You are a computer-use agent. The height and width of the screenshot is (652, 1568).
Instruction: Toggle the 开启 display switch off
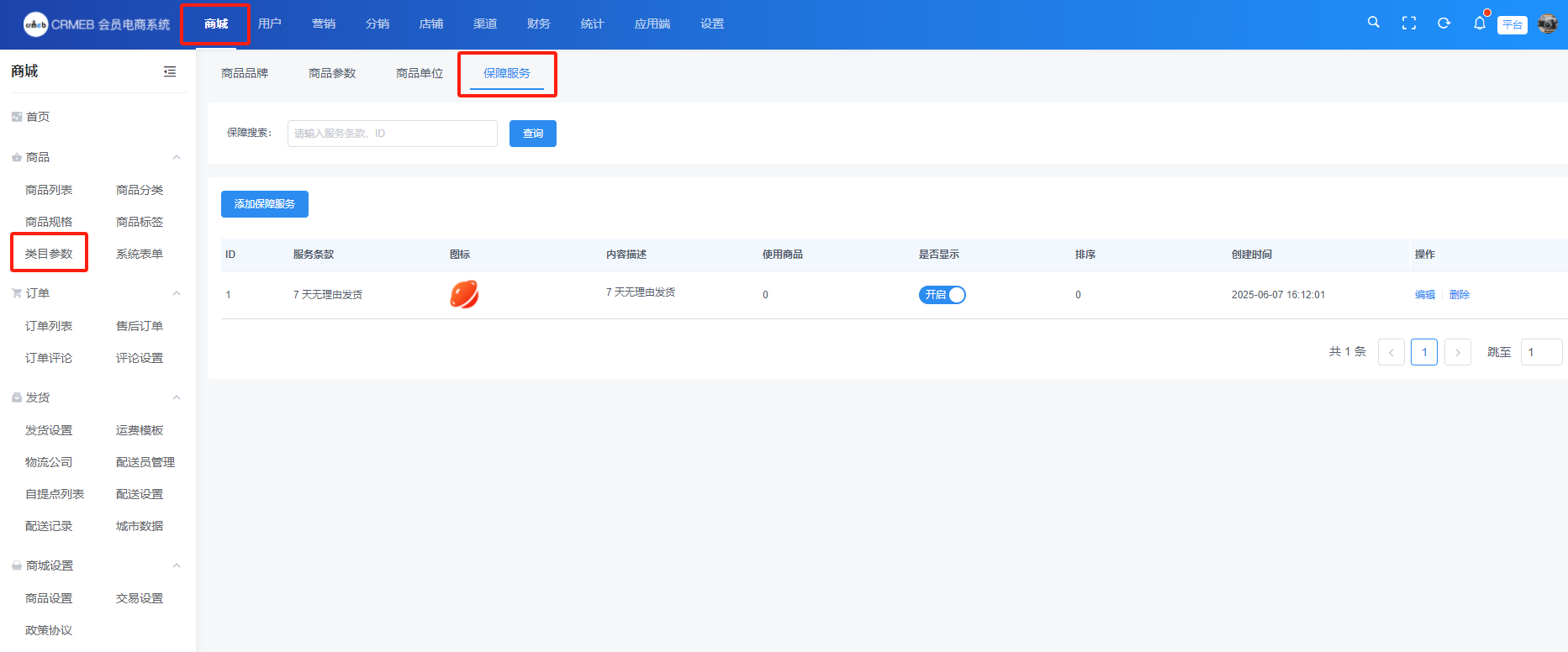click(942, 295)
